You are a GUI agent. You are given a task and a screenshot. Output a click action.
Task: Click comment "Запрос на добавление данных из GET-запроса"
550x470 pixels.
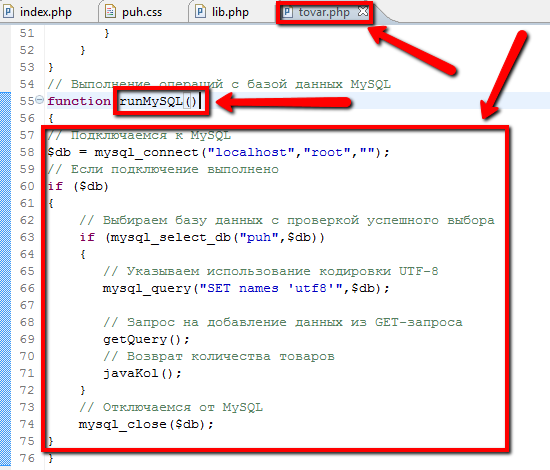tap(283, 322)
